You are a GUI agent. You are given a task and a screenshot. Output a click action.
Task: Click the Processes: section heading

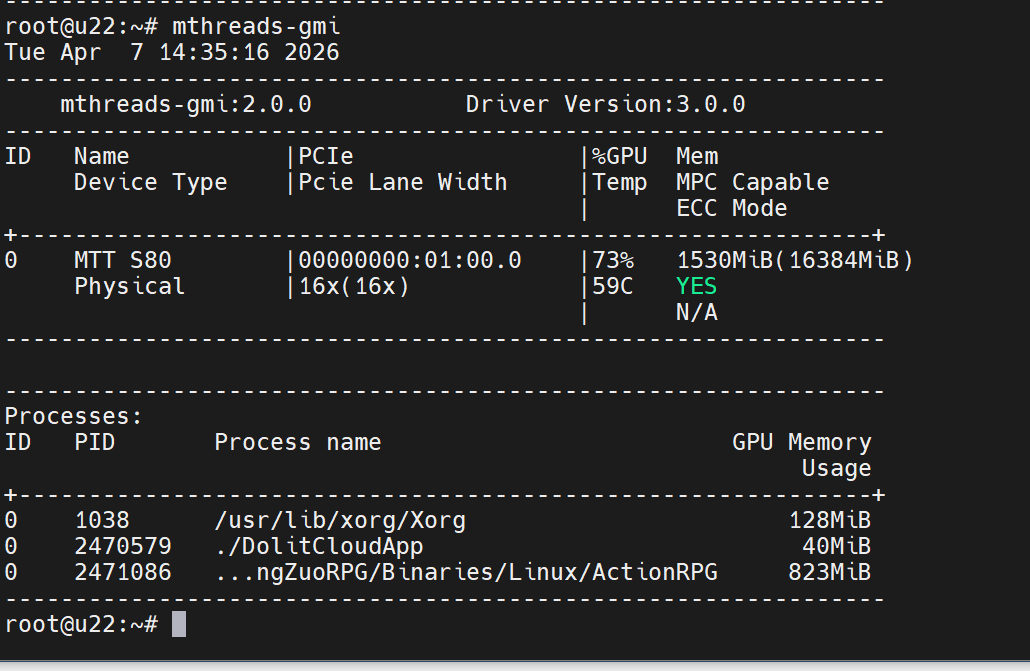point(74,416)
